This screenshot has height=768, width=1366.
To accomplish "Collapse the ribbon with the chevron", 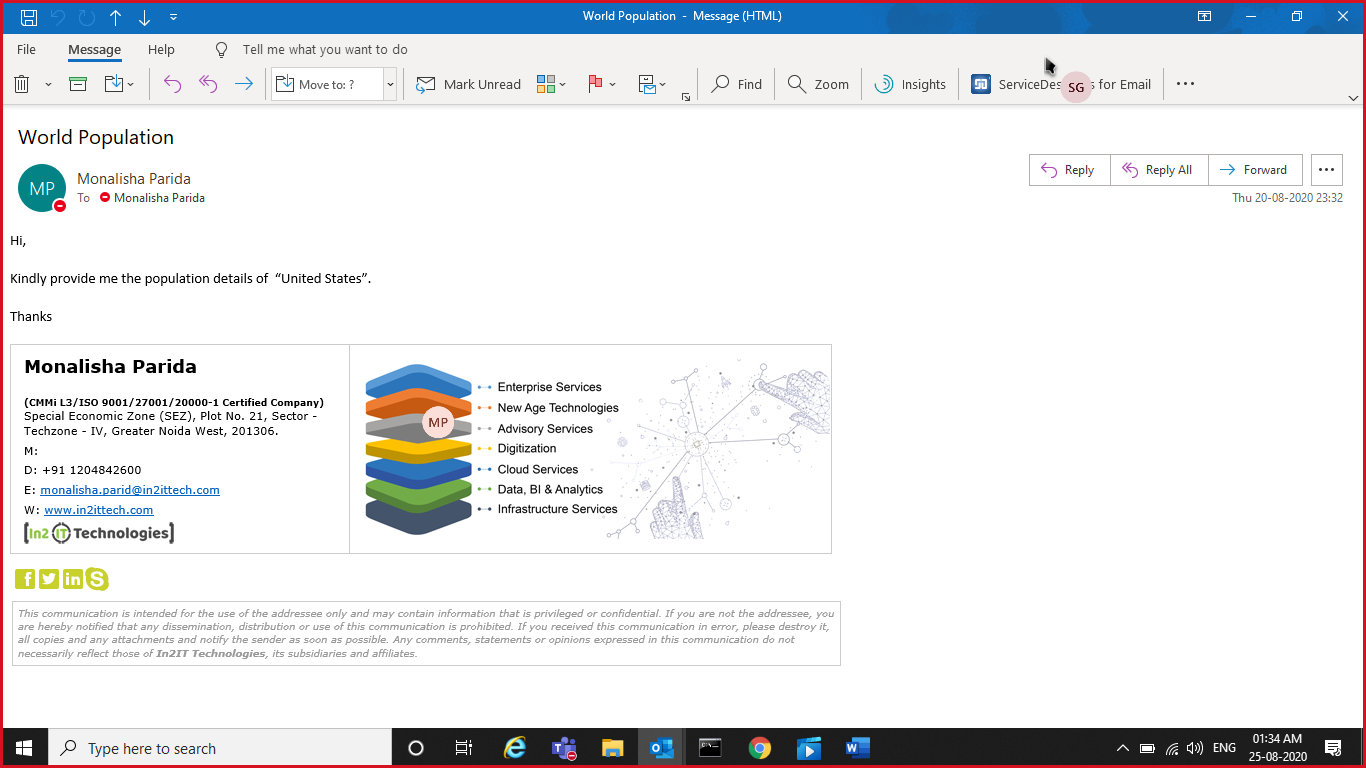I will point(1354,98).
